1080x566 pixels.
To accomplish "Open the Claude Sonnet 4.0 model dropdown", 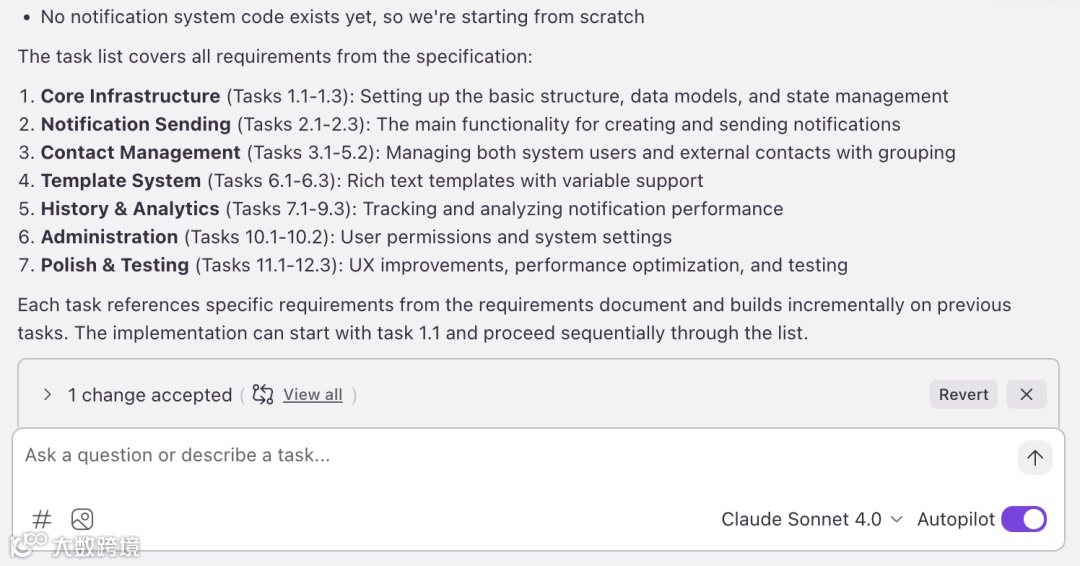I will point(811,519).
